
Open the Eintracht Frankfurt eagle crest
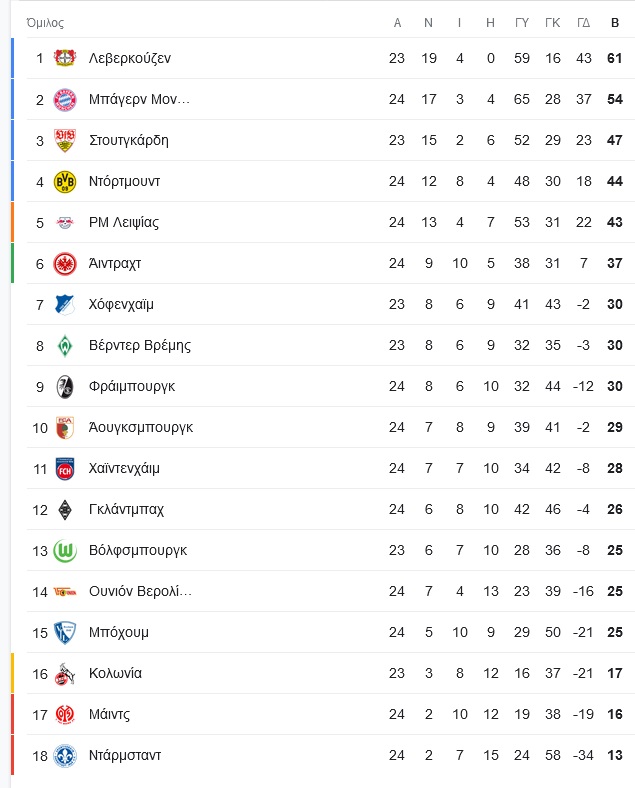(x=65, y=264)
